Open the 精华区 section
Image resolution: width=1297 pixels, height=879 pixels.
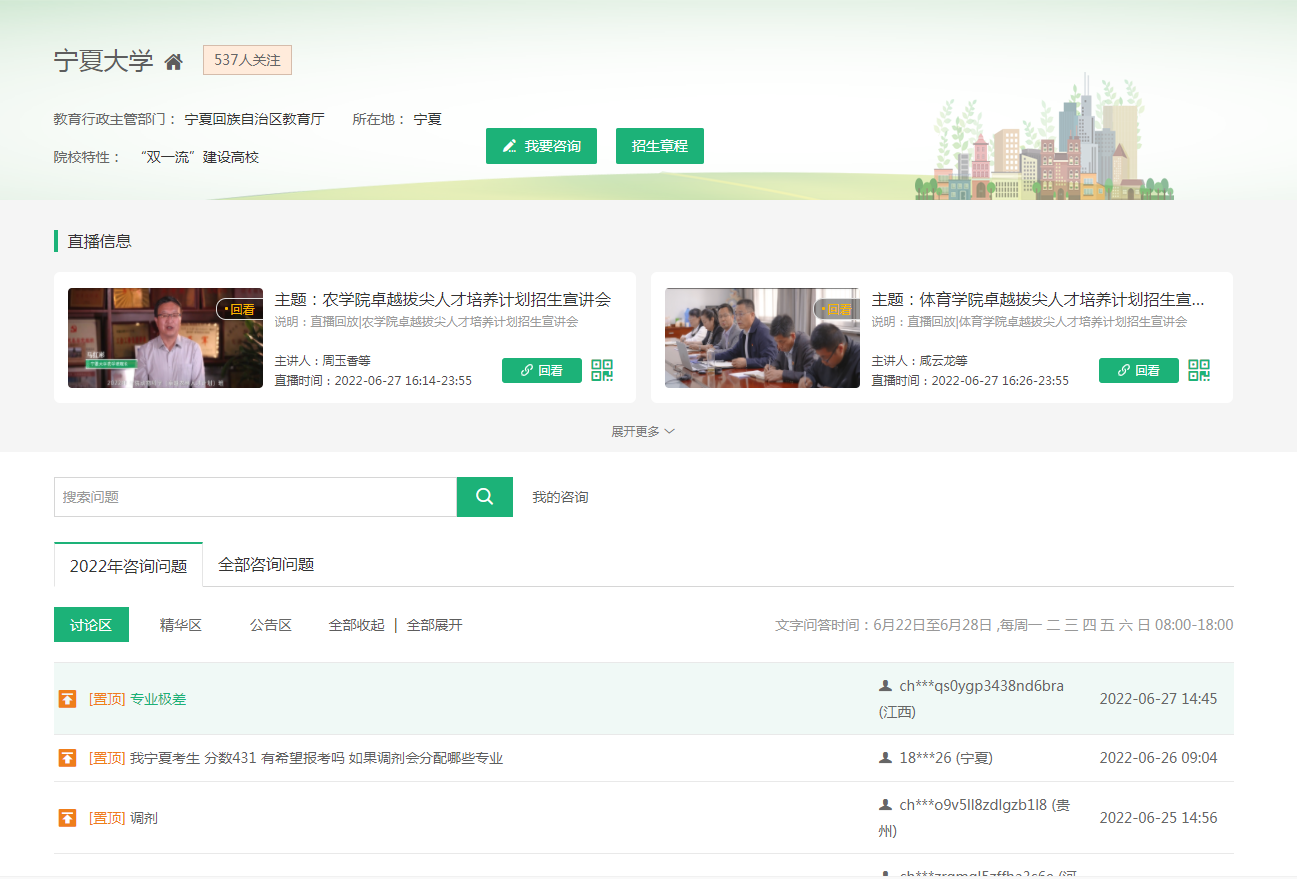click(181, 625)
